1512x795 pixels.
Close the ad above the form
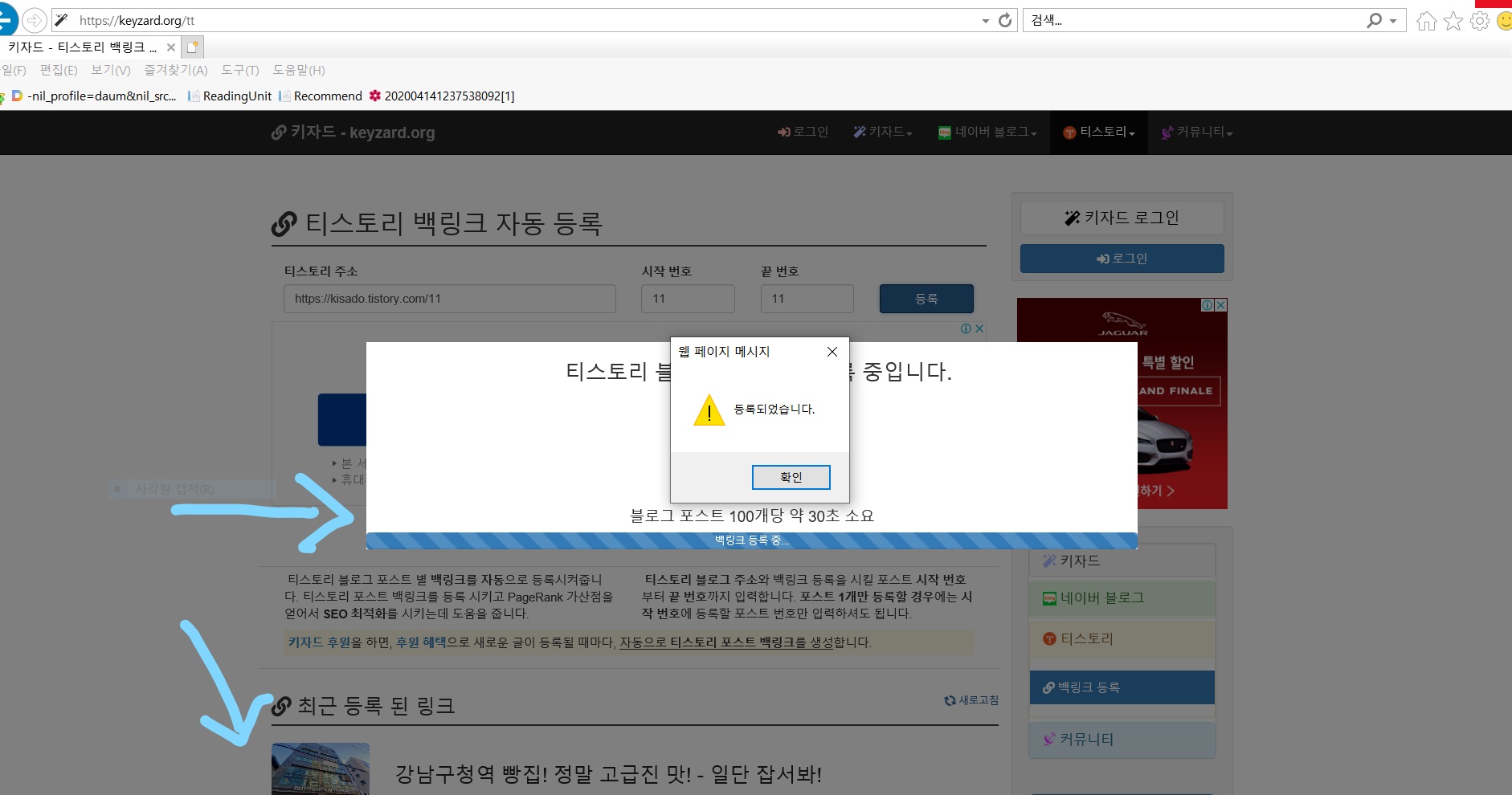coord(979,328)
